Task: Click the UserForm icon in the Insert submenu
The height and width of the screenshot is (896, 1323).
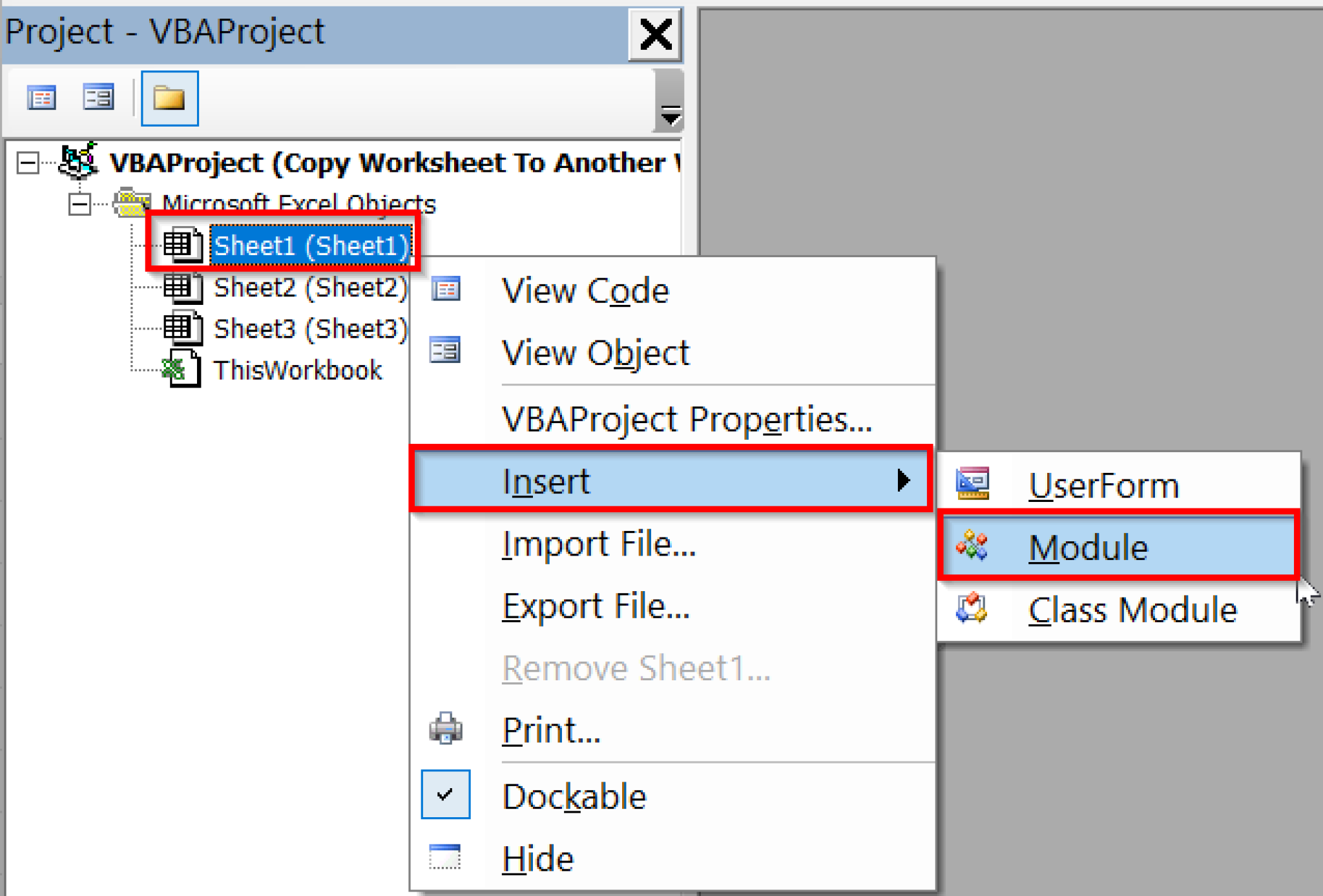Action: 972,482
